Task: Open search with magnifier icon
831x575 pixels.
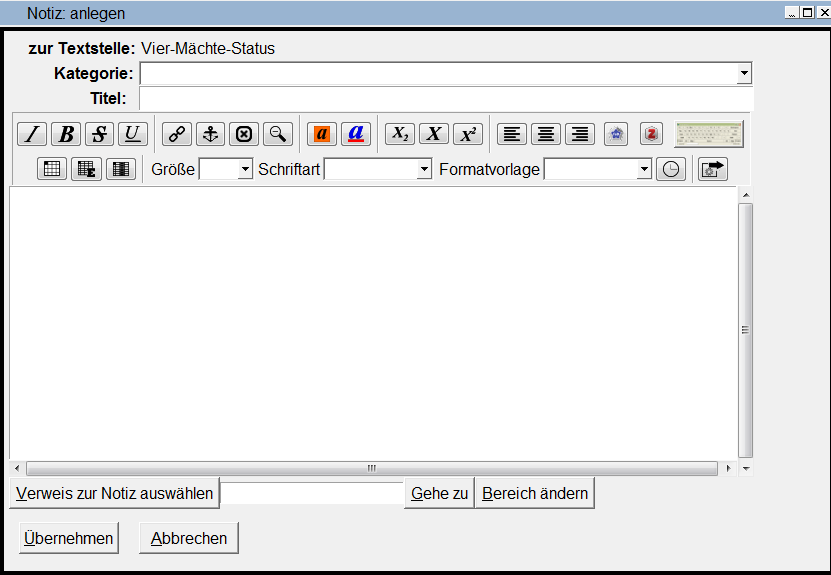Action: click(278, 134)
